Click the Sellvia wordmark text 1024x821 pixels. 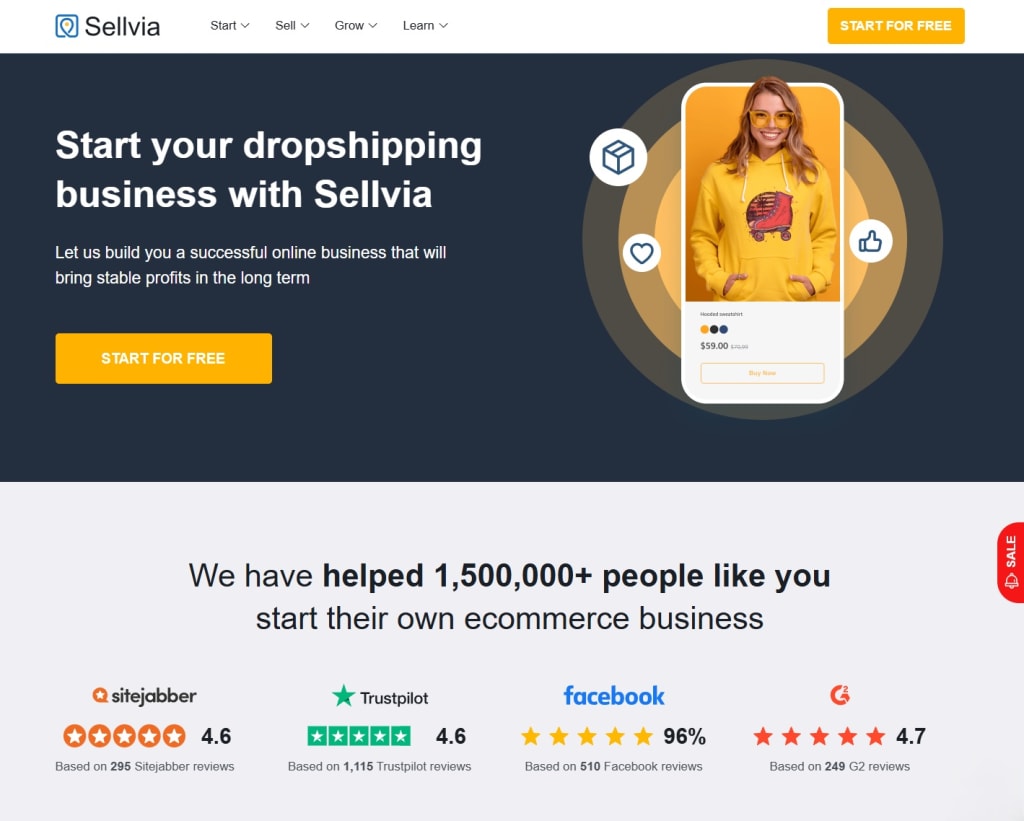pyautogui.click(x=122, y=27)
